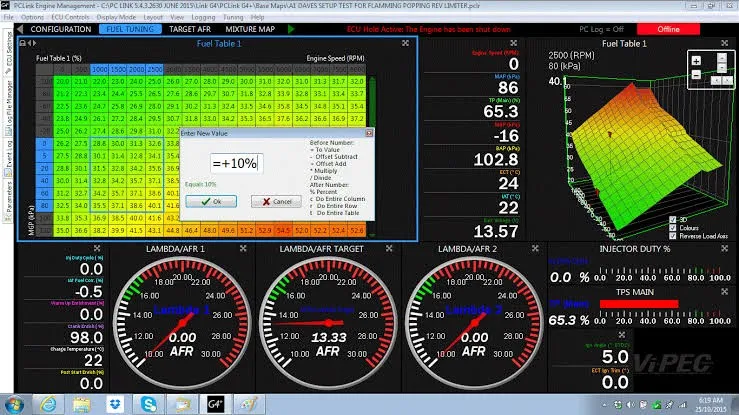
Task: Open Internet Explorer from the taskbar
Action: [48, 404]
